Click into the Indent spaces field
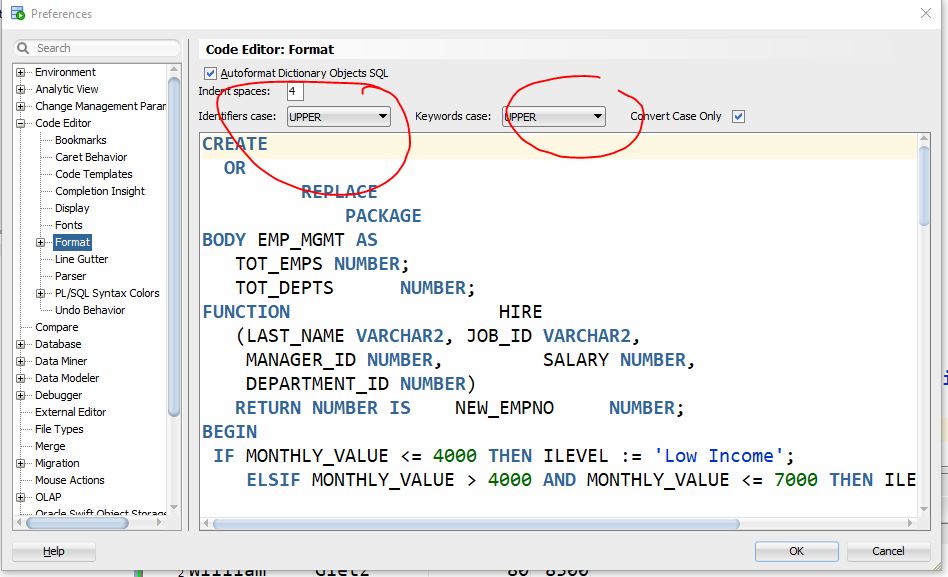Image resolution: width=948 pixels, height=577 pixels. point(295,92)
